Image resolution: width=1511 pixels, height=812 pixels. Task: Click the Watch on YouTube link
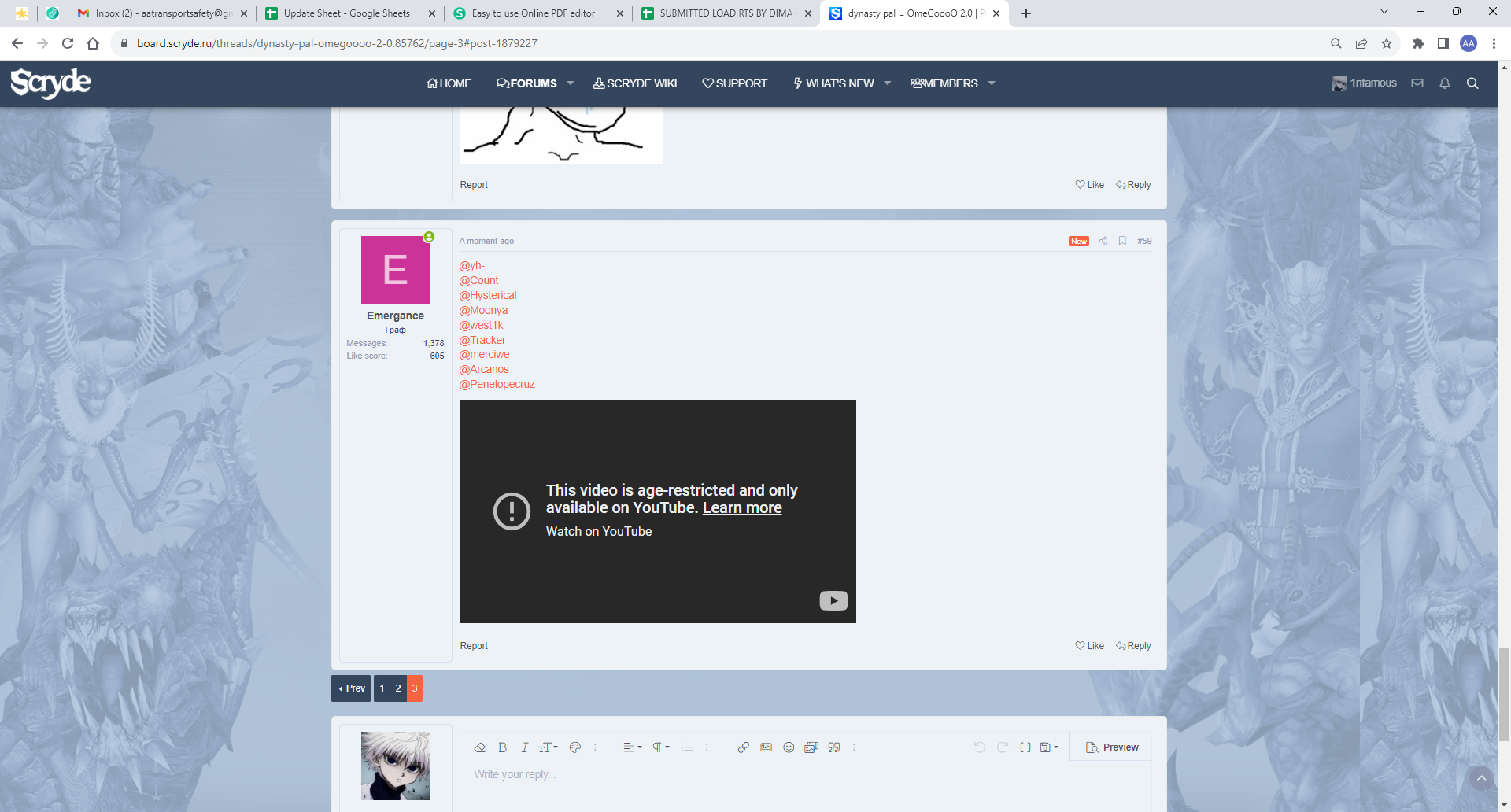tap(598, 531)
